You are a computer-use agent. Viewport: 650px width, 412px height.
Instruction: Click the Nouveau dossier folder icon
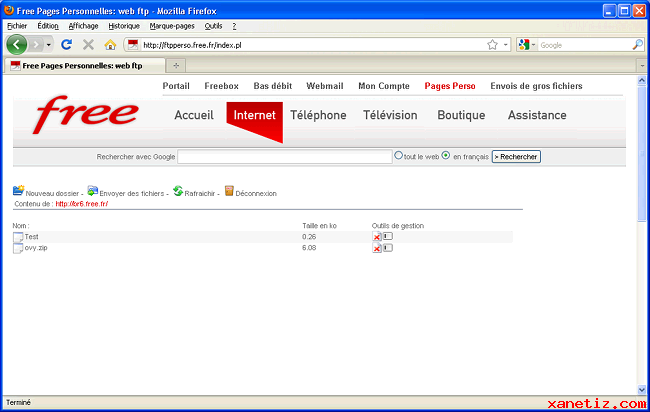pyautogui.click(x=19, y=190)
